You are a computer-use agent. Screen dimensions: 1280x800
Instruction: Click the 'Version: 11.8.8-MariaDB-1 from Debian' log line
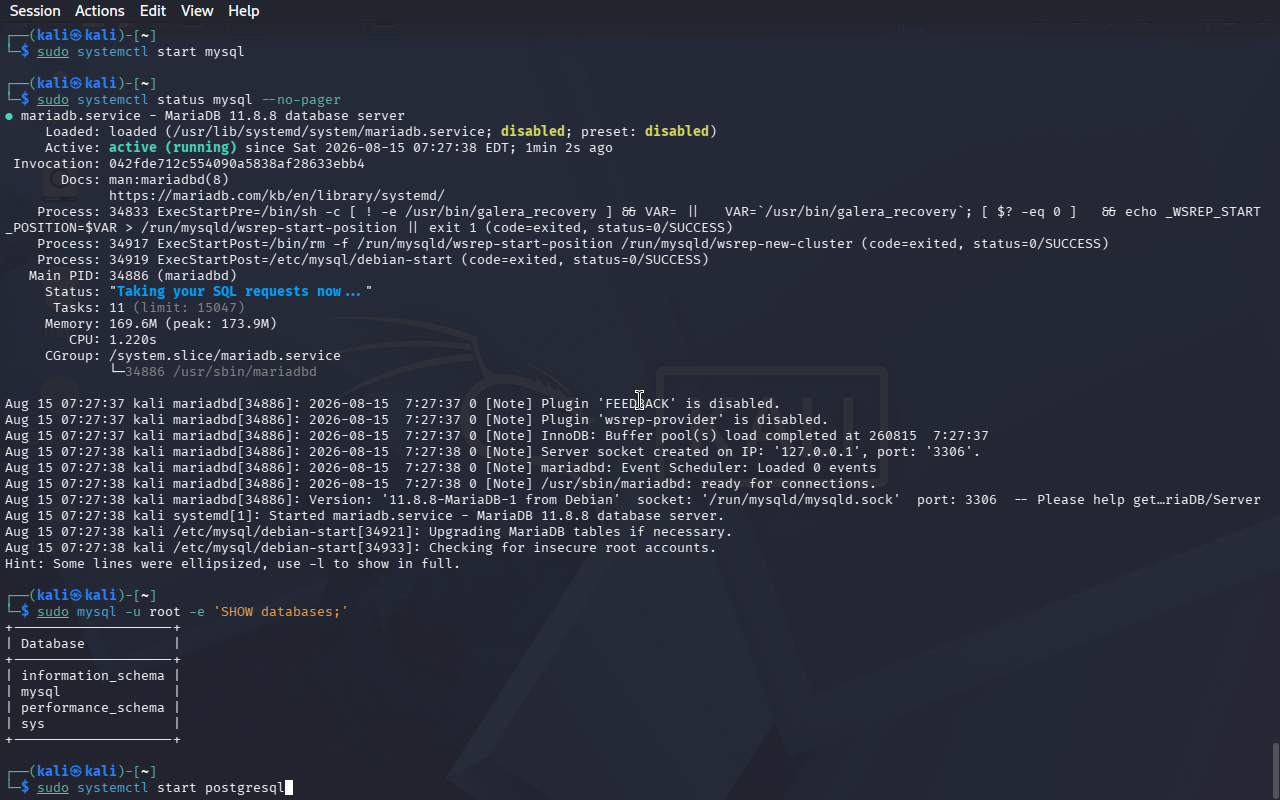633,500
